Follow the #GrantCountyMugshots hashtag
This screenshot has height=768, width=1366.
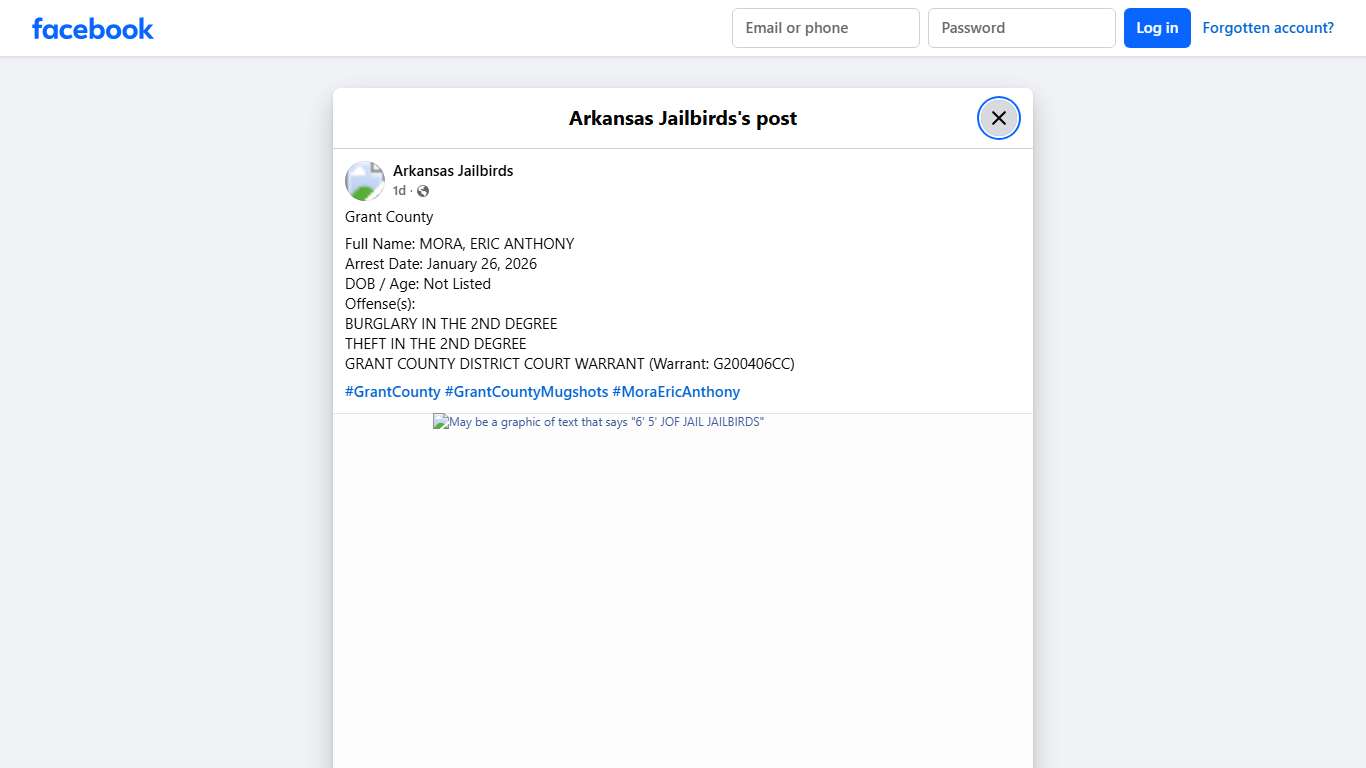coord(526,392)
